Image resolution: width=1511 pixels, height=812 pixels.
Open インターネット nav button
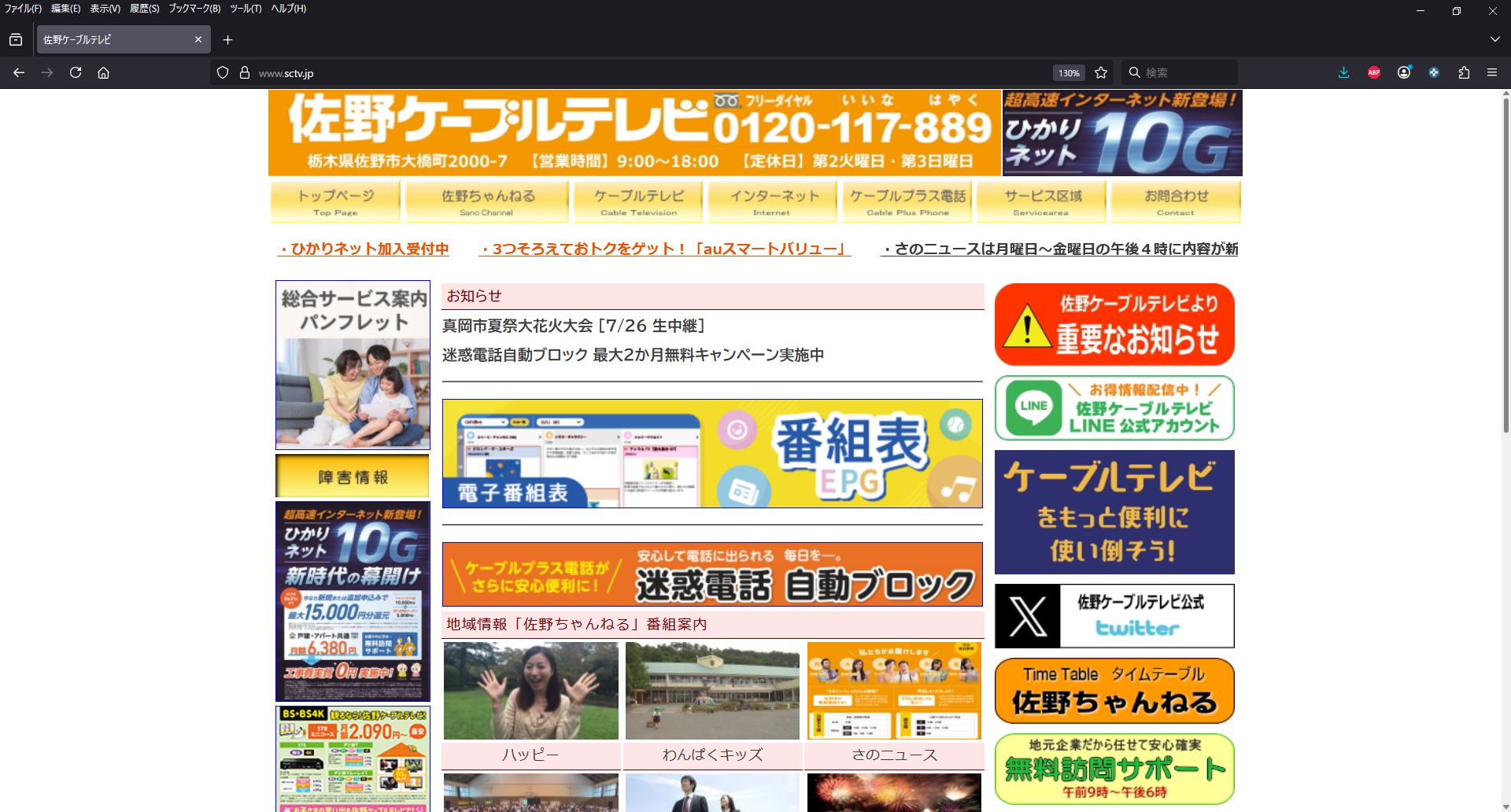click(773, 202)
